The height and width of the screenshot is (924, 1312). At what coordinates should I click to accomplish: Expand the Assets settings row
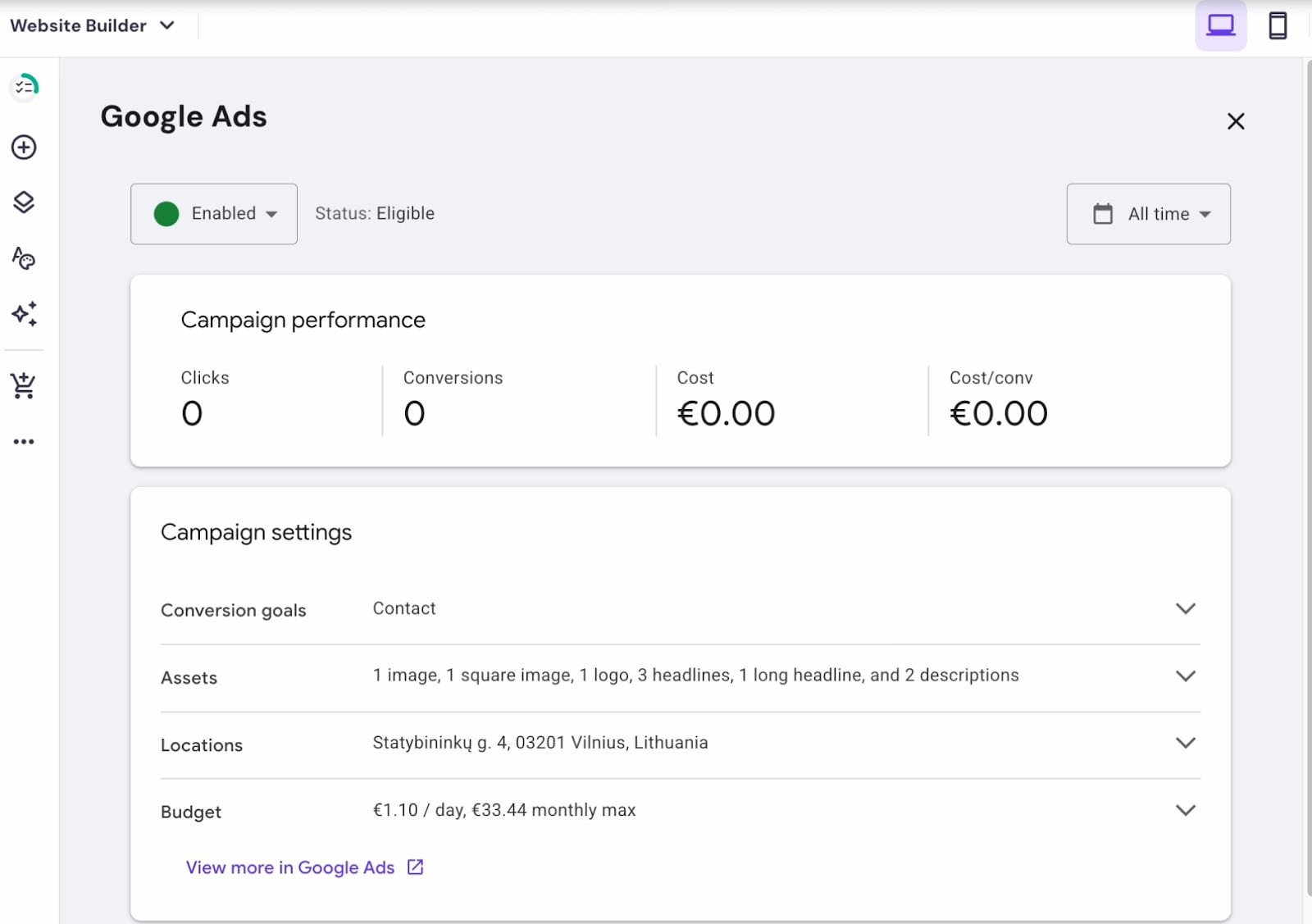tap(1185, 676)
